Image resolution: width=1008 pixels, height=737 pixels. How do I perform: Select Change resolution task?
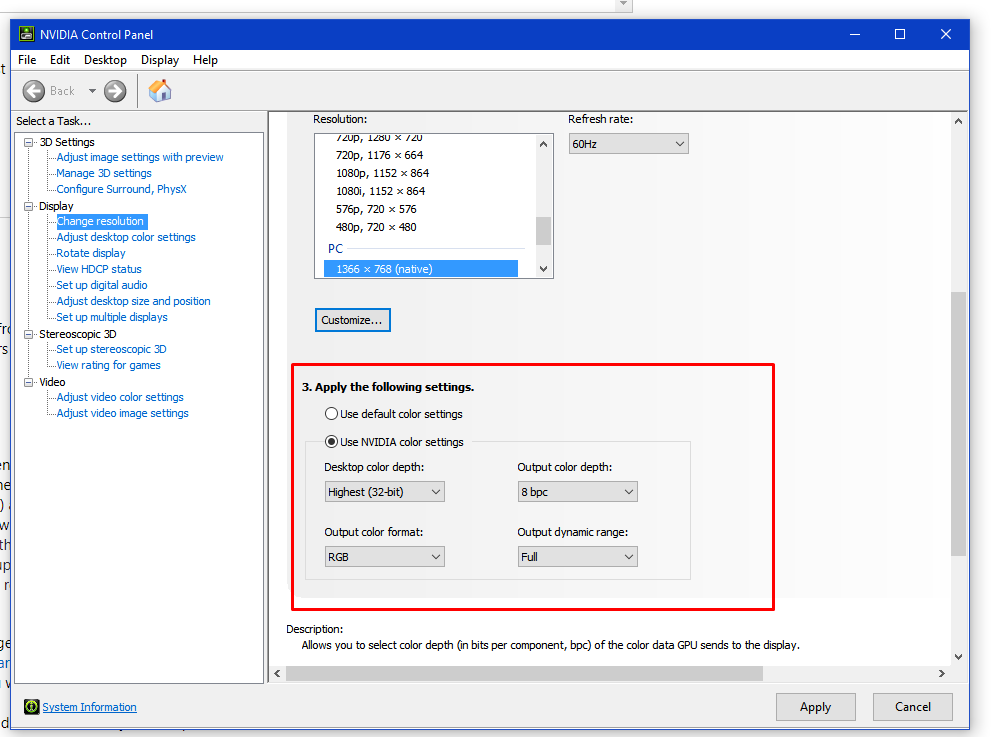[102, 221]
